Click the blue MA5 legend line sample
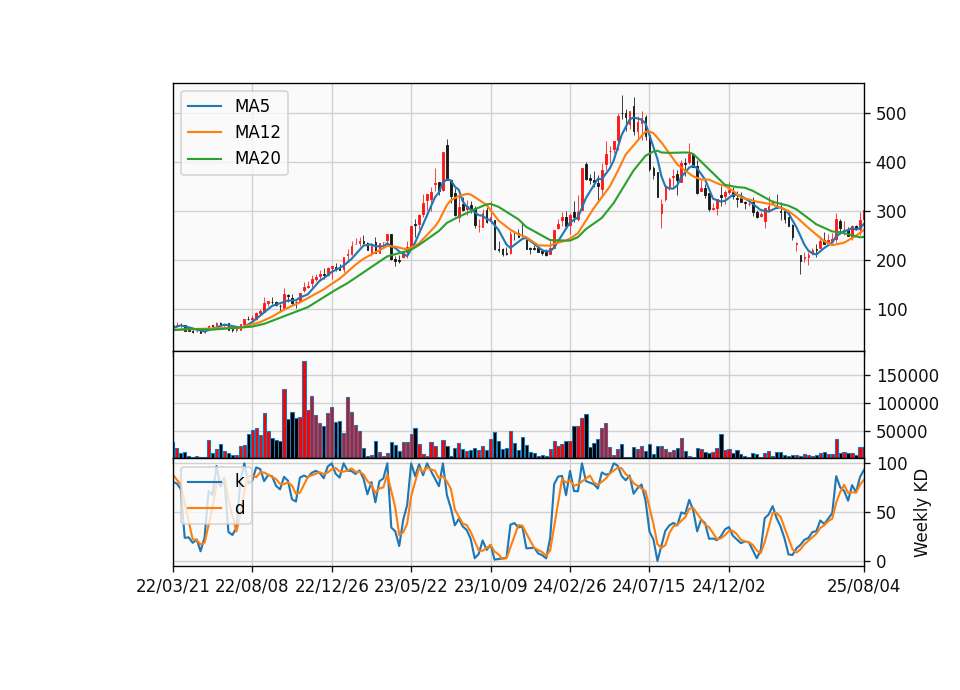 click(x=204, y=107)
